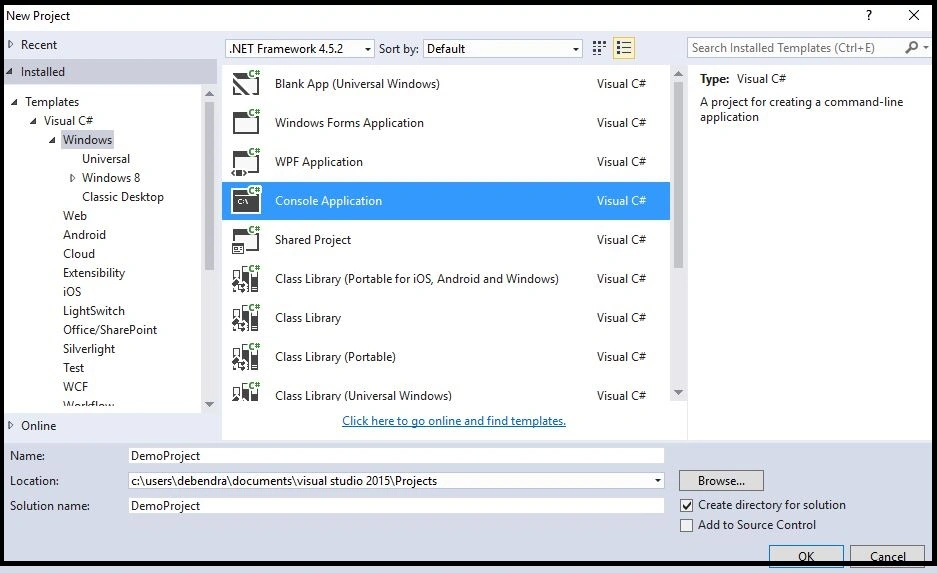Viewport: 937px width, 573px height.
Task: Expand the Online section
Action: 11,425
